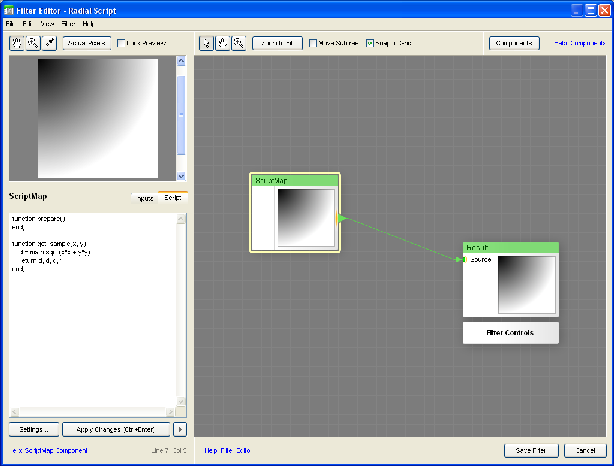Screen dimensions: 614x466
Task: Expand the arrow next to Apply Changes
Action: pyautogui.click(x=180, y=430)
